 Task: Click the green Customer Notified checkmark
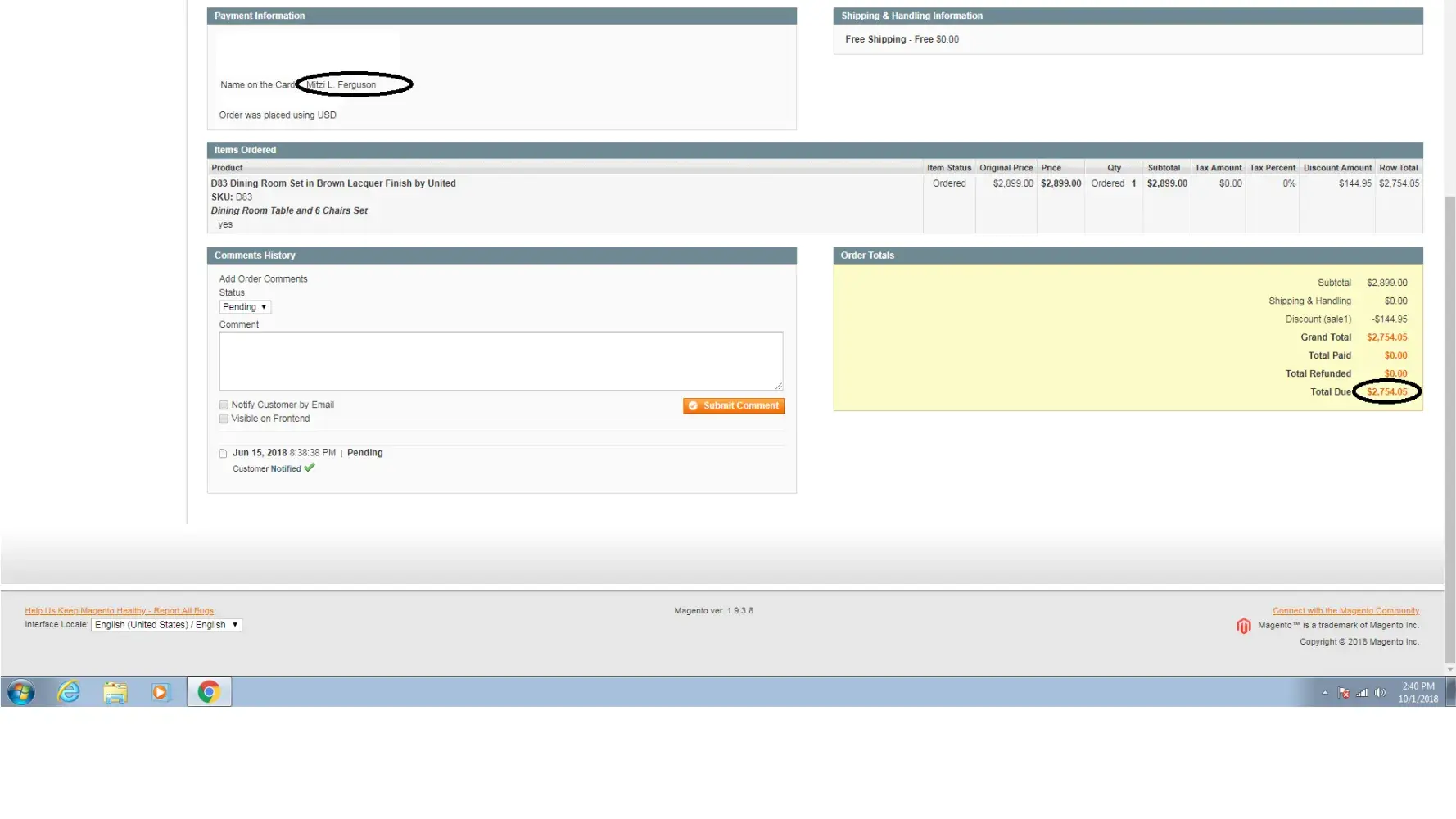pos(310,468)
